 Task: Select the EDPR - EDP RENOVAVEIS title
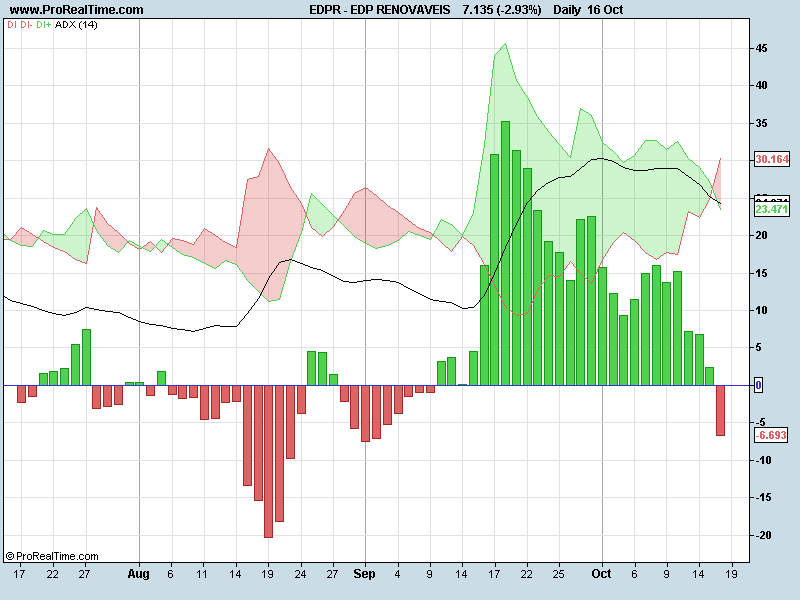tap(380, 10)
